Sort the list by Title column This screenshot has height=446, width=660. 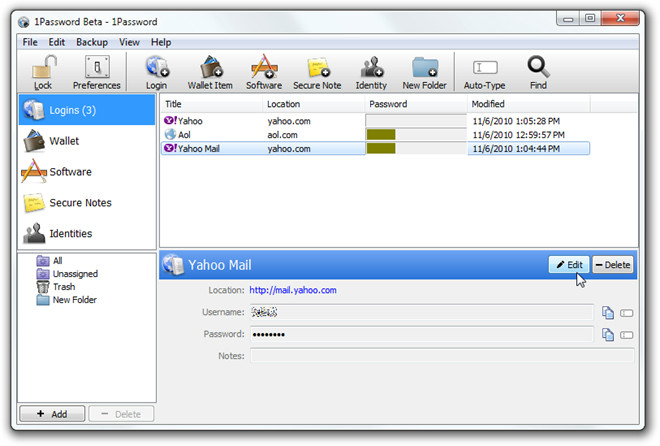211,104
